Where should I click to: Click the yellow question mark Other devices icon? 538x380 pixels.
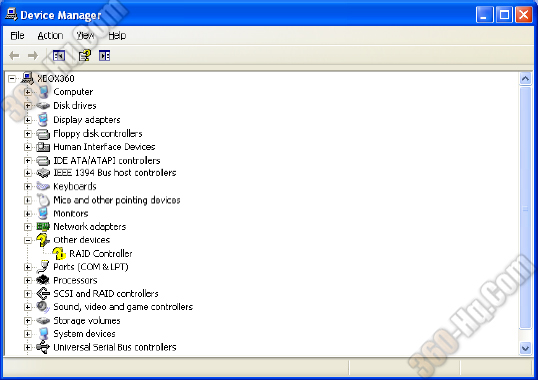click(x=43, y=240)
